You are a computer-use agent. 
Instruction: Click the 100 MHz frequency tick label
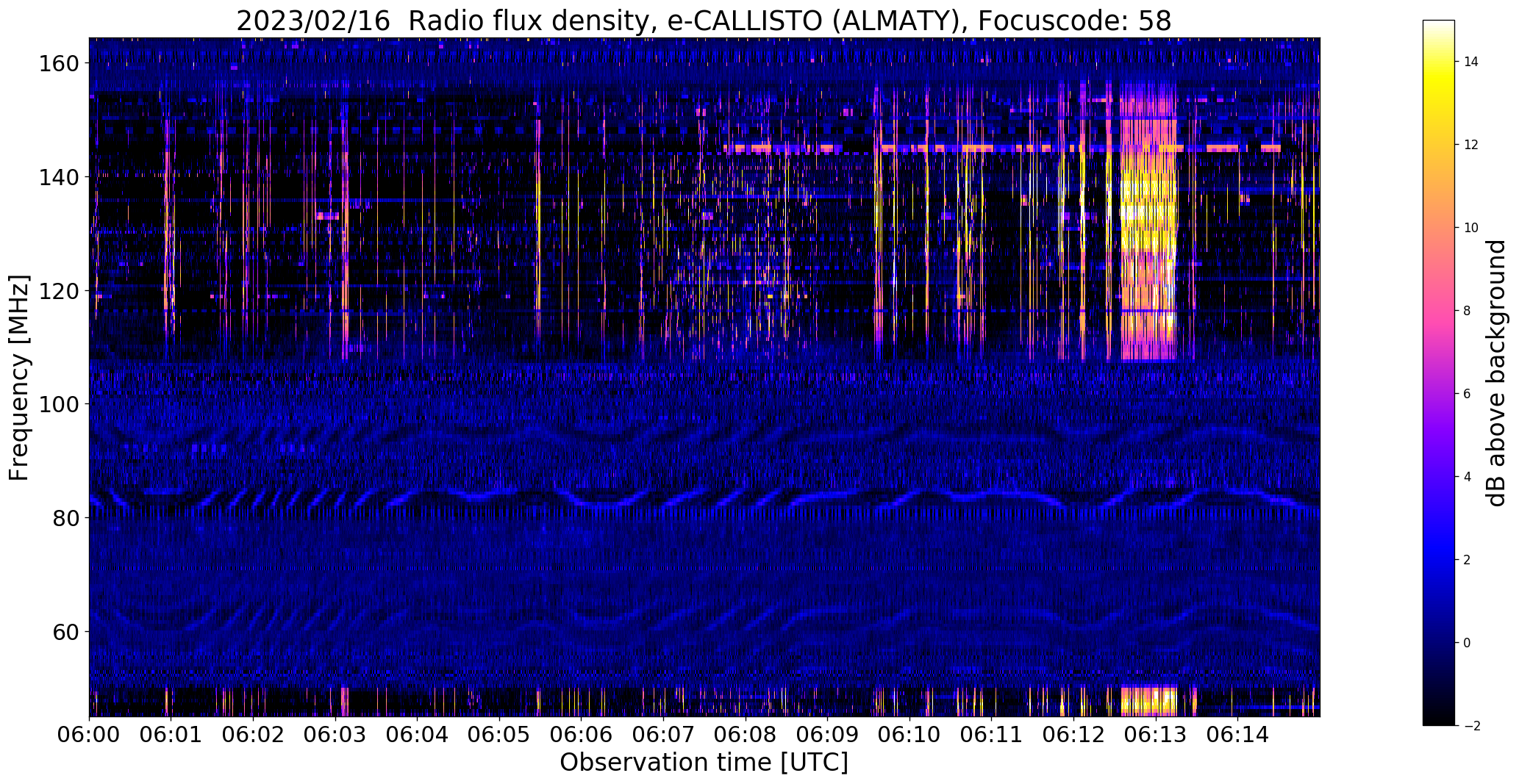58,404
